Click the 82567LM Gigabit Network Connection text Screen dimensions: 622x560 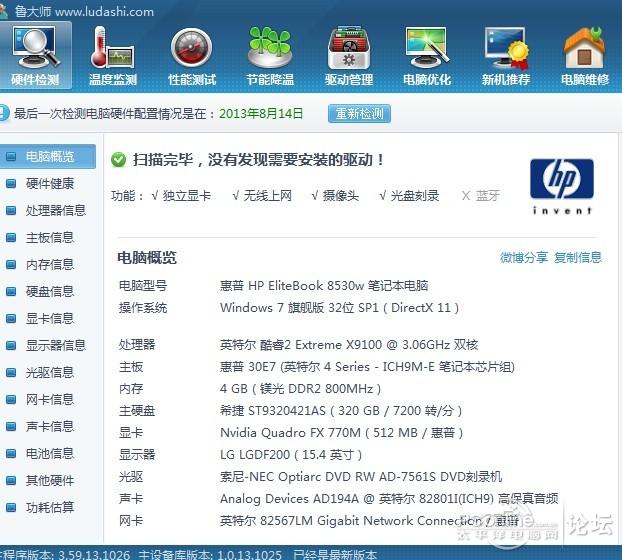pyautogui.click(x=369, y=521)
